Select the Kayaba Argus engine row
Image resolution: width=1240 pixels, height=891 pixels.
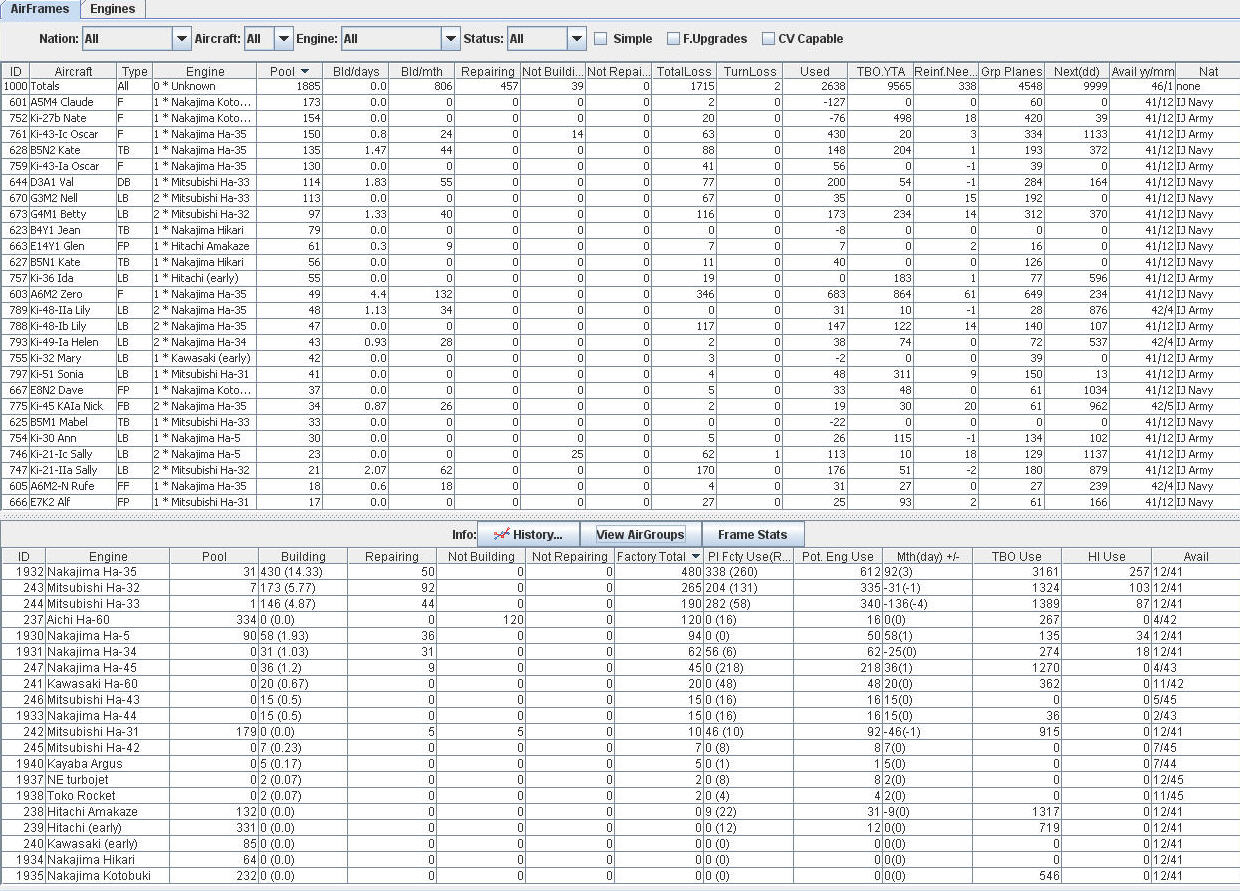(620, 764)
